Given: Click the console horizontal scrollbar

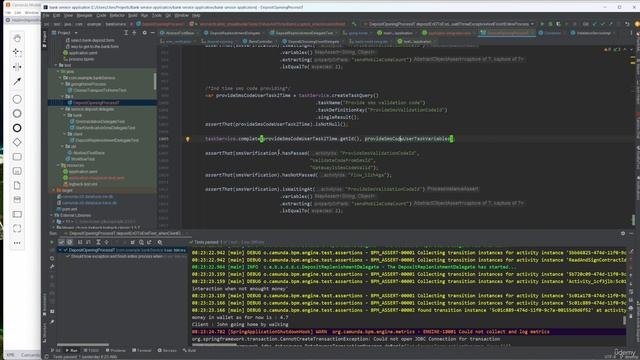Looking at the screenshot, I should (214, 344).
